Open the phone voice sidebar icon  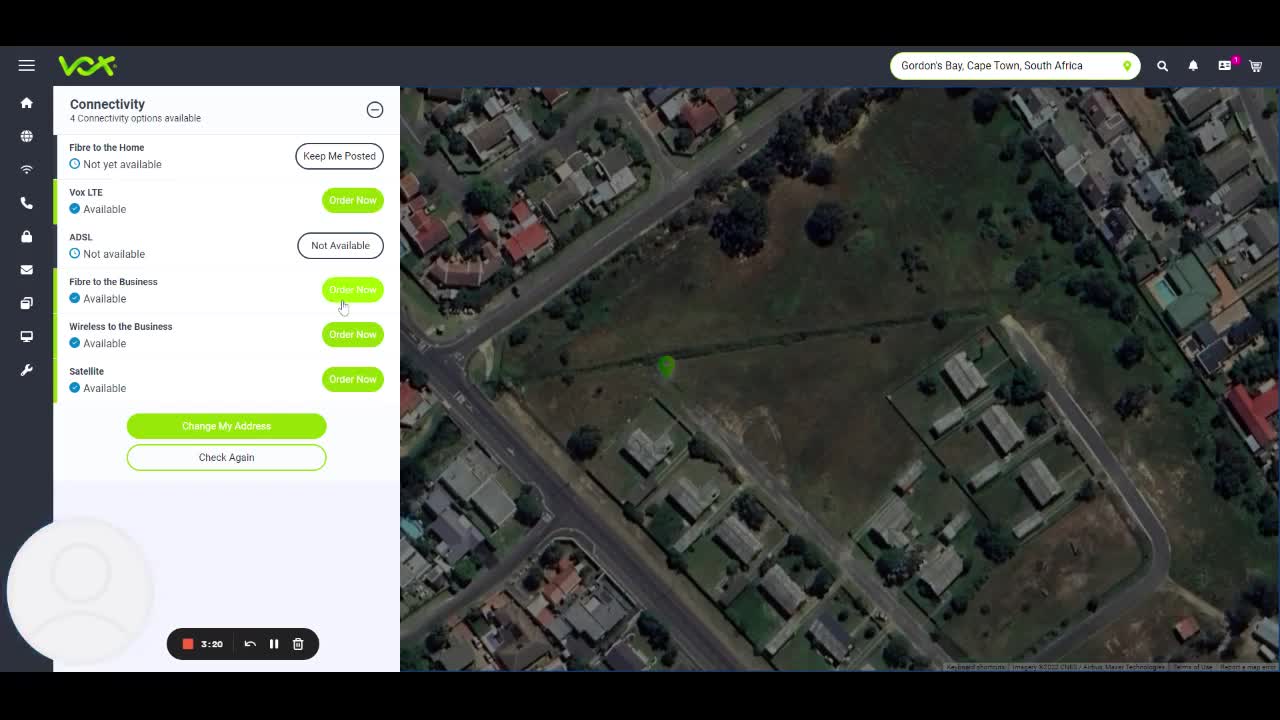27,203
